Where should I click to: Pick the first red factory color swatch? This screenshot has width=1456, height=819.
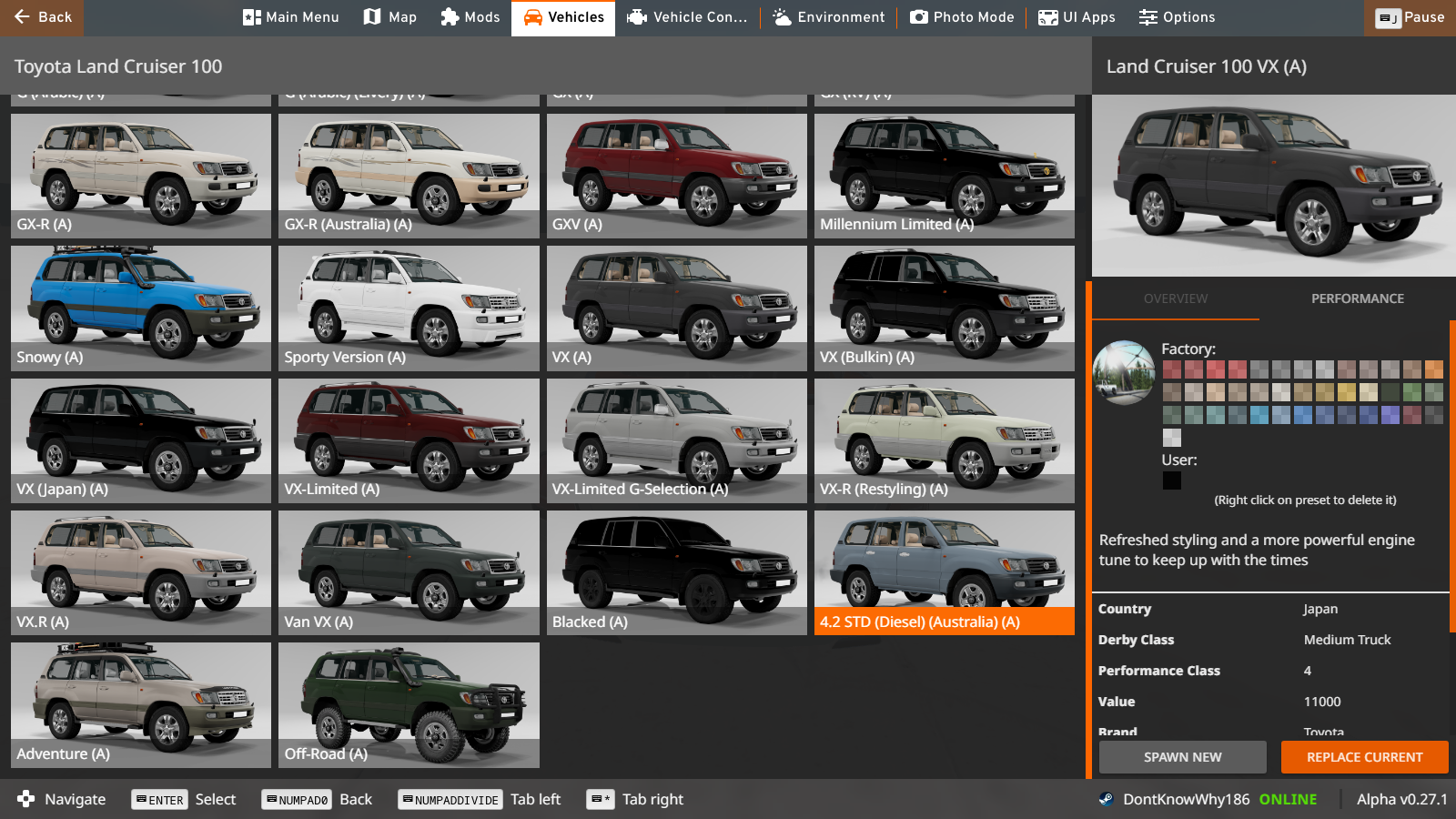click(x=1172, y=369)
